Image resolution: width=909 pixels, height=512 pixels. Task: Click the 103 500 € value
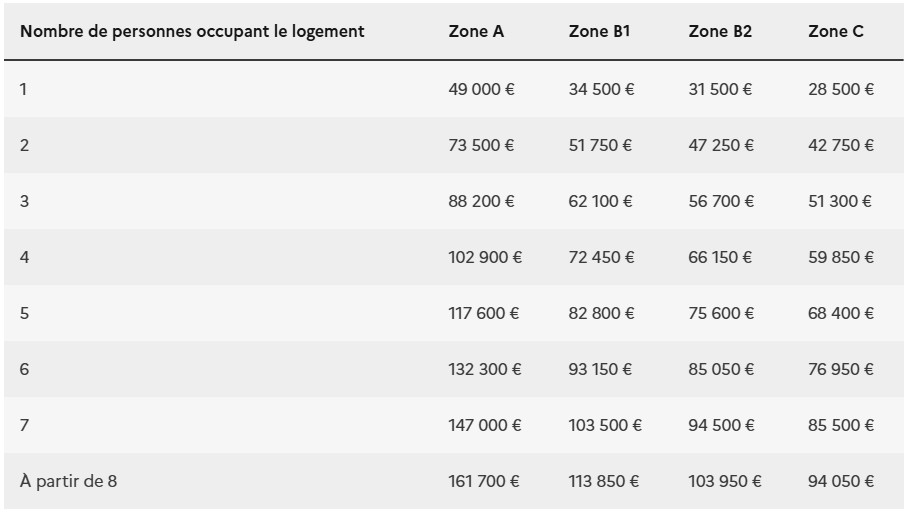tap(605, 425)
